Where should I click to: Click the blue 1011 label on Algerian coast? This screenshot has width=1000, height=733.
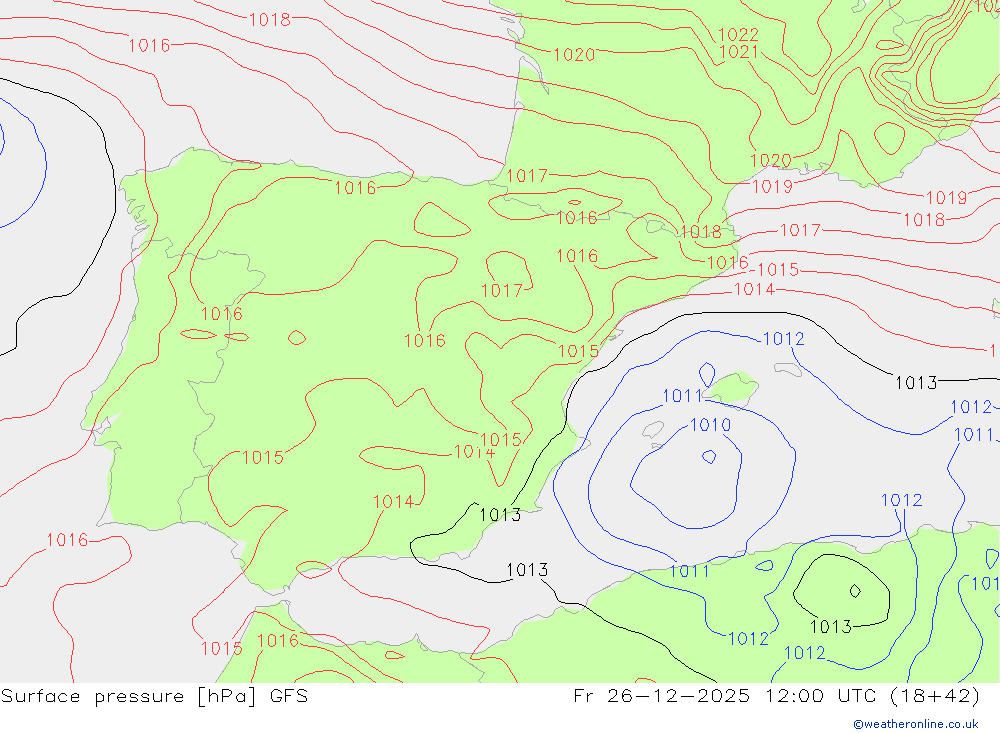click(x=689, y=571)
